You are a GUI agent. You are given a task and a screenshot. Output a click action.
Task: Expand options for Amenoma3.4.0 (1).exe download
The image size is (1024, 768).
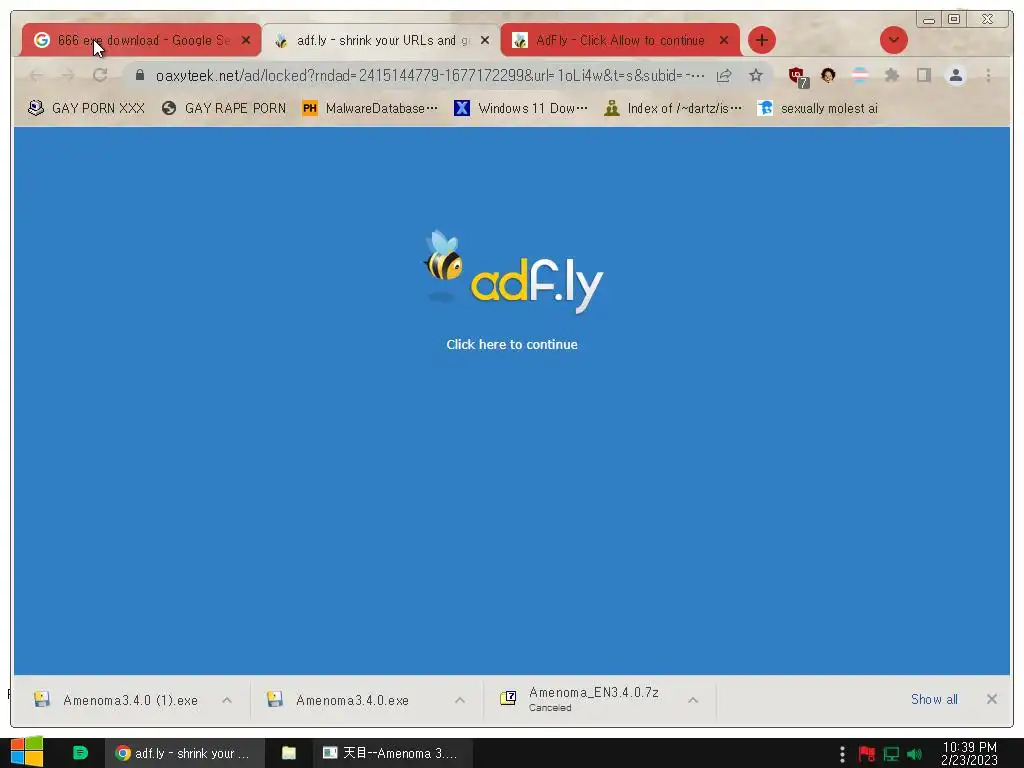(227, 700)
